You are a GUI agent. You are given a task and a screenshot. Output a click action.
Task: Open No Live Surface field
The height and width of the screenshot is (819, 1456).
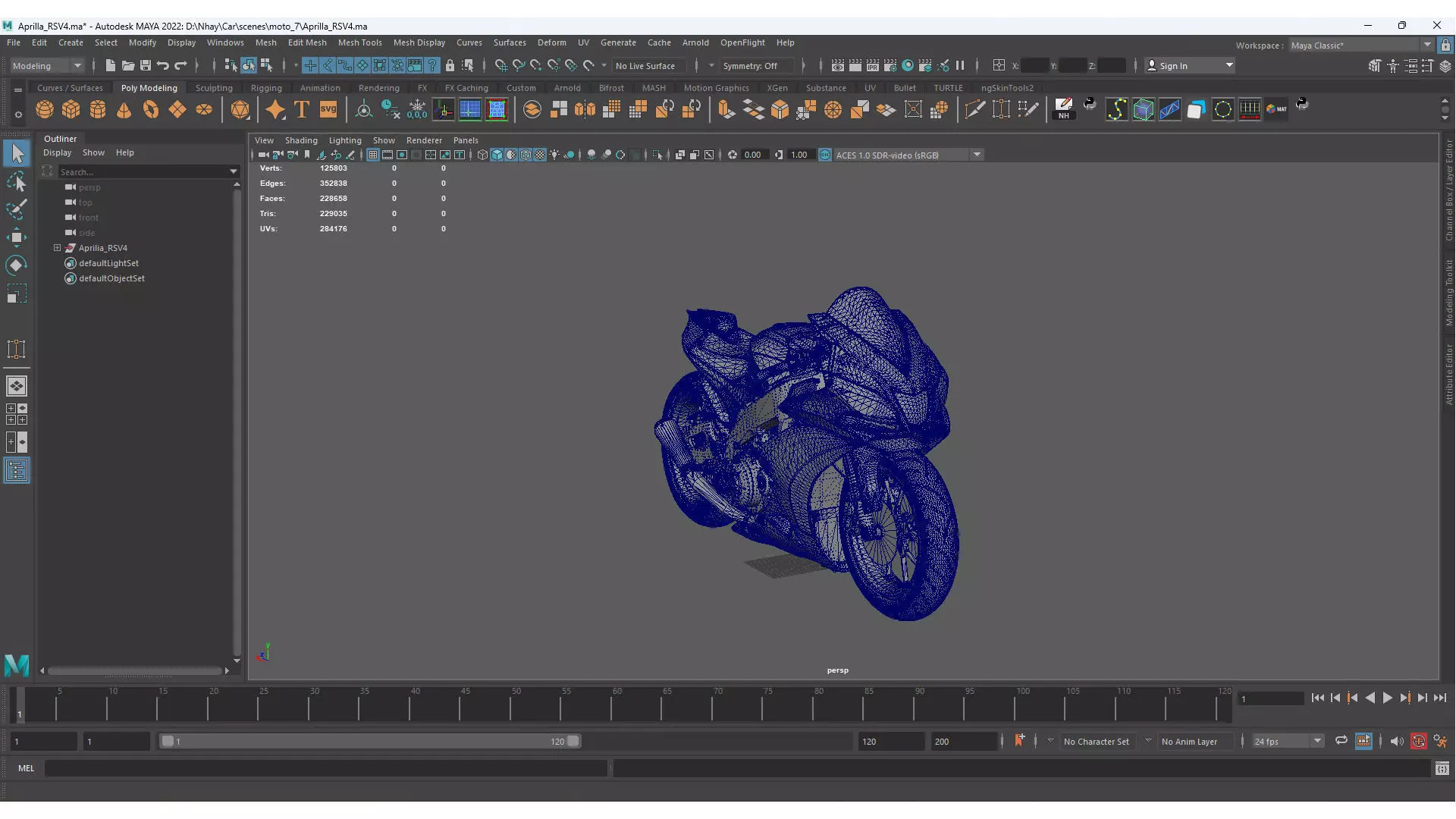pos(651,66)
